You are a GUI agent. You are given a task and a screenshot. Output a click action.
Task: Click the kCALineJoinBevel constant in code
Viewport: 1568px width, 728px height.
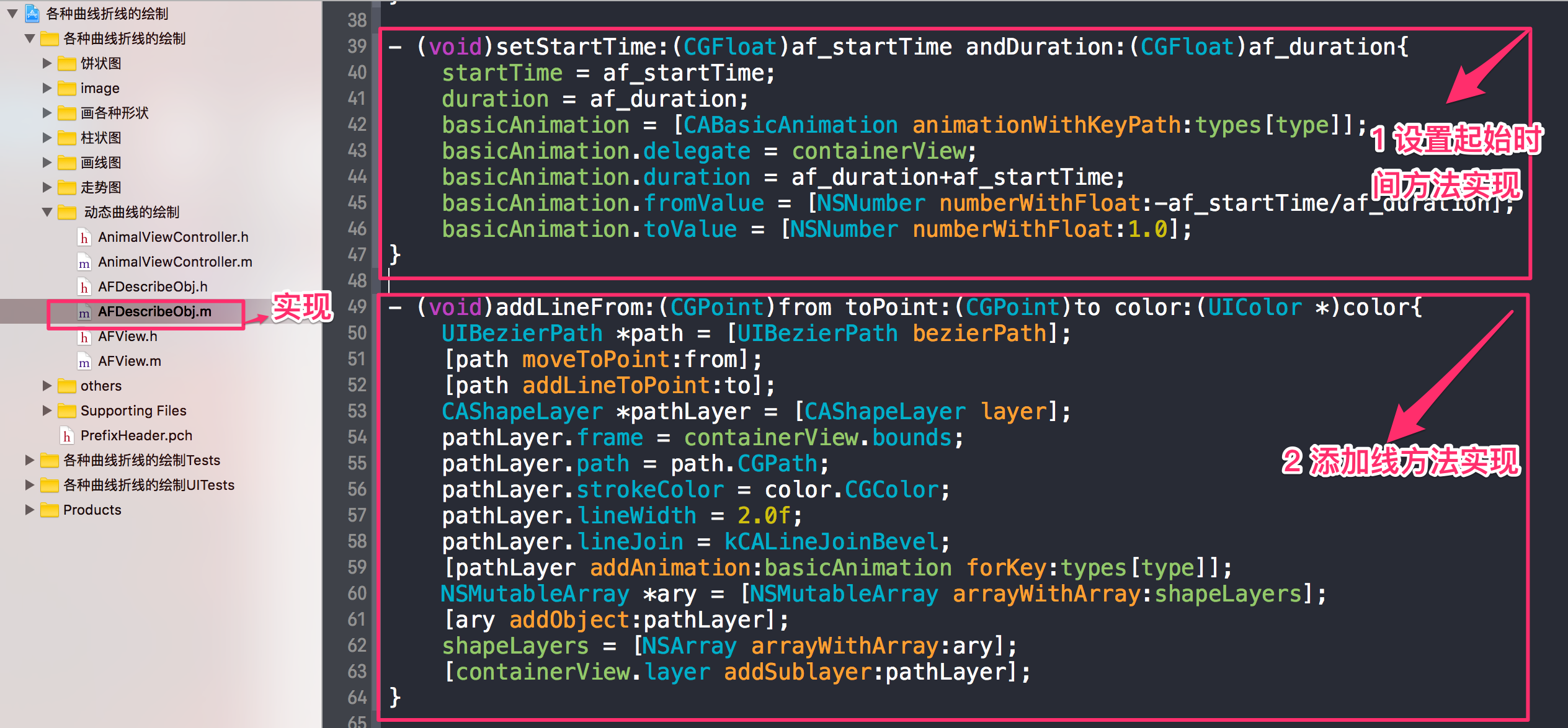point(831,542)
